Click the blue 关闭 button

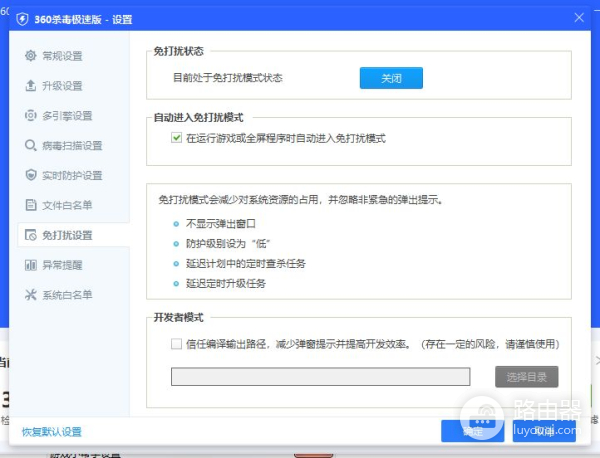tap(391, 78)
